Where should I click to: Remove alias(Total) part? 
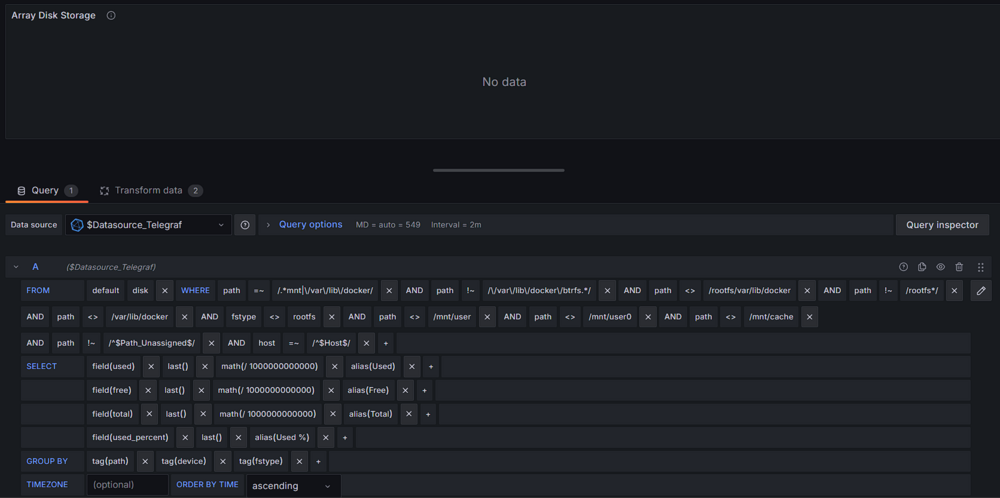coord(409,414)
